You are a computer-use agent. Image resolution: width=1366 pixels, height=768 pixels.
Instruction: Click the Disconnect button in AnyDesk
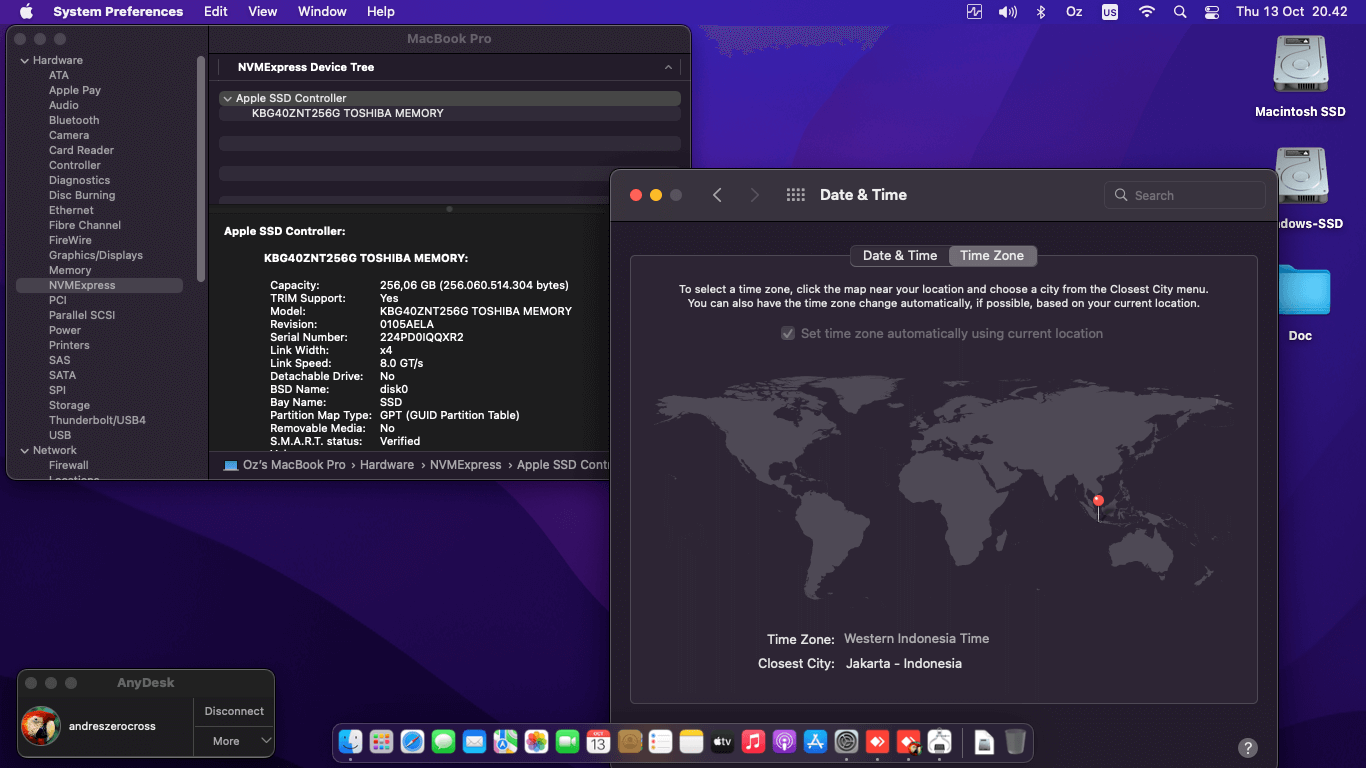pos(234,711)
